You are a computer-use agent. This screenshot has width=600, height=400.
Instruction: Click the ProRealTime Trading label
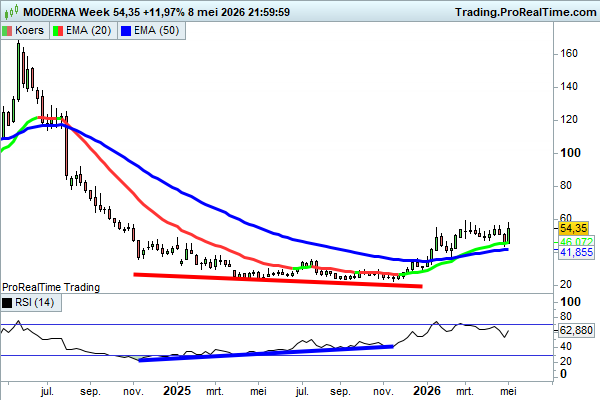tap(51, 287)
